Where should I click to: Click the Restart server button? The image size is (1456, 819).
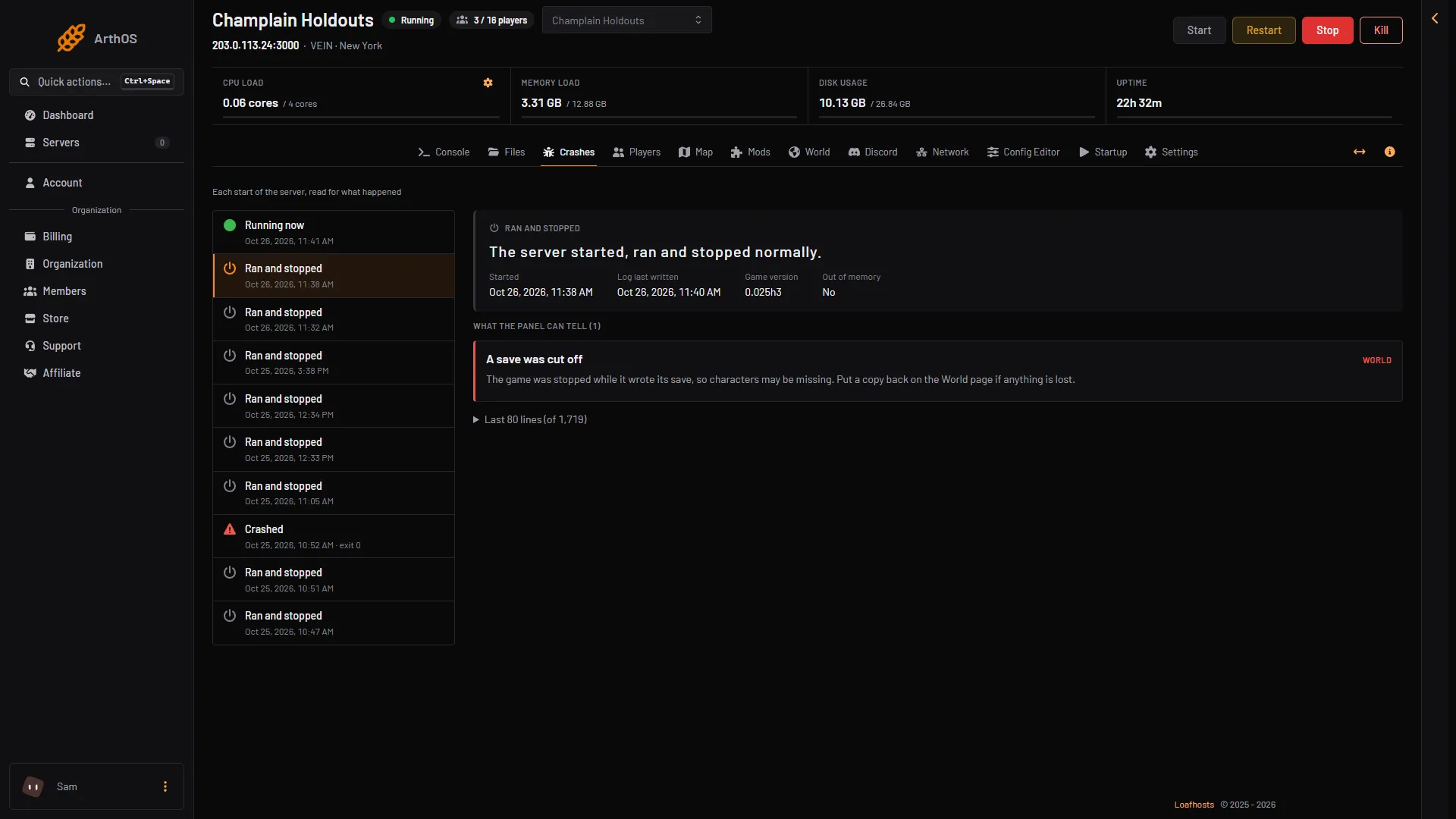[1263, 30]
